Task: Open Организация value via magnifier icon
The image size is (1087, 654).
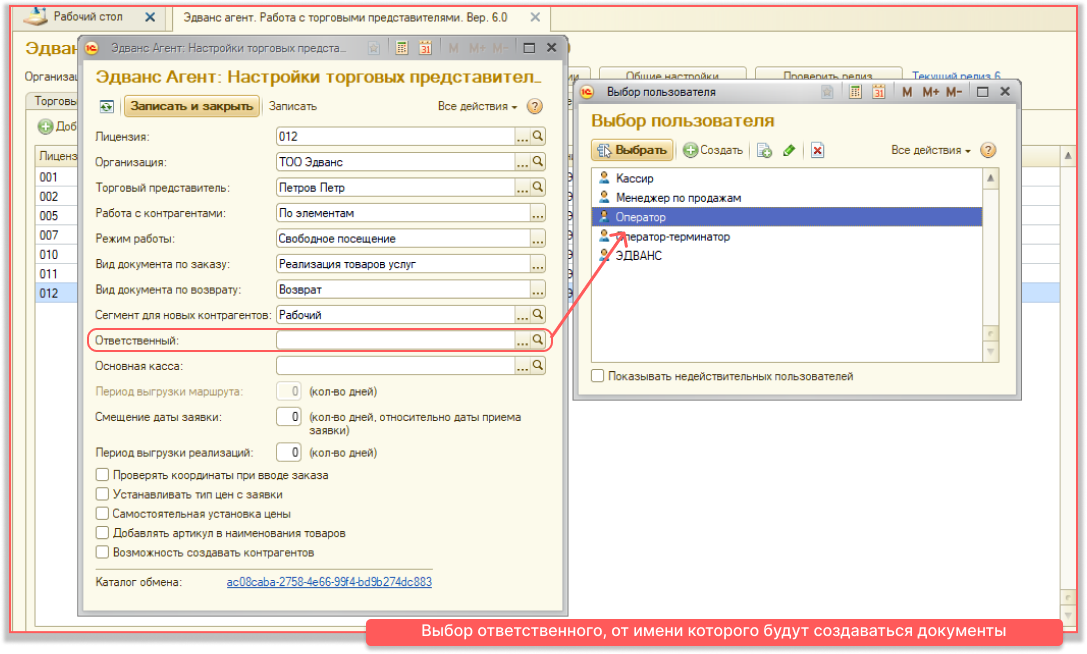Action: point(538,162)
